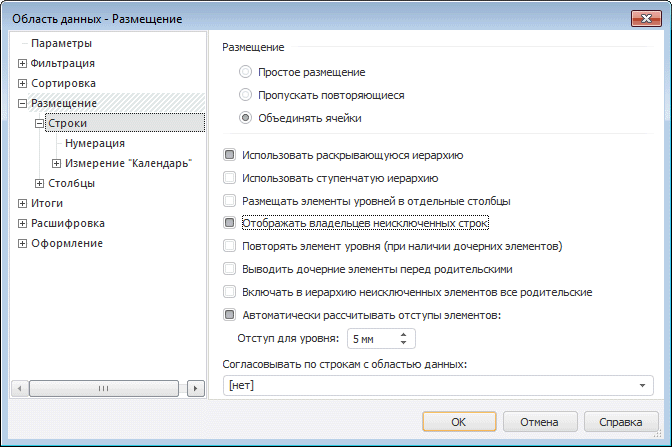This screenshot has width=672, height=447.
Task: Expand the Расшифровка tree node
Action: point(22,223)
